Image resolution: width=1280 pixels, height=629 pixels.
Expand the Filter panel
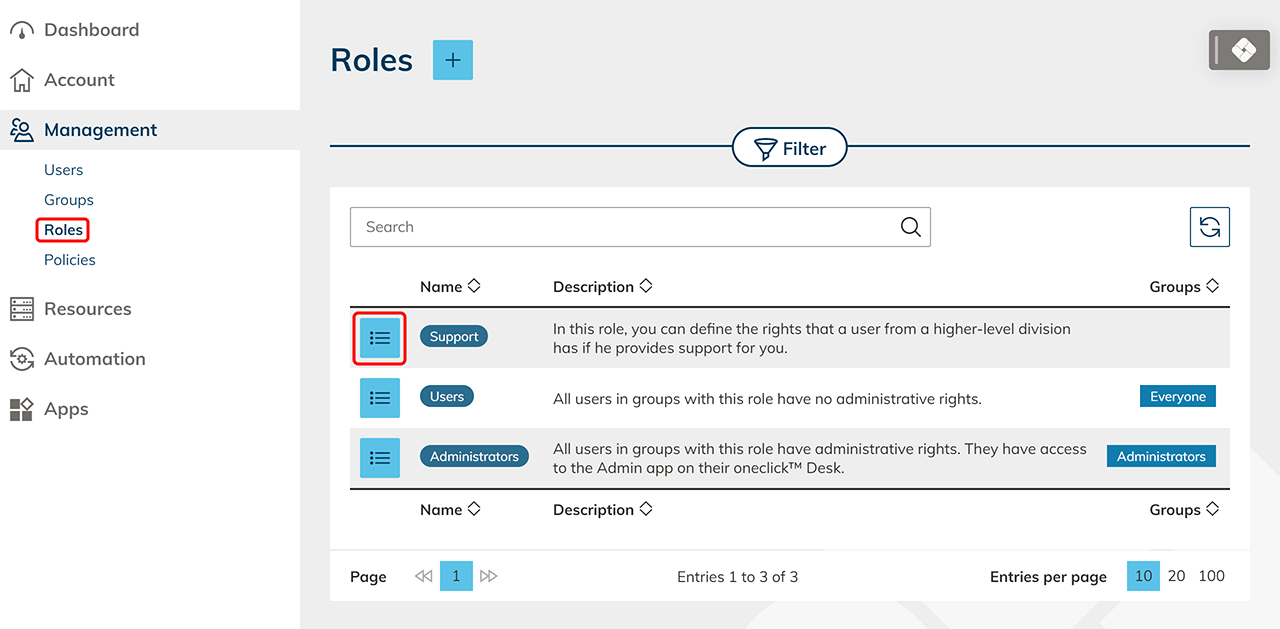[x=789, y=149]
